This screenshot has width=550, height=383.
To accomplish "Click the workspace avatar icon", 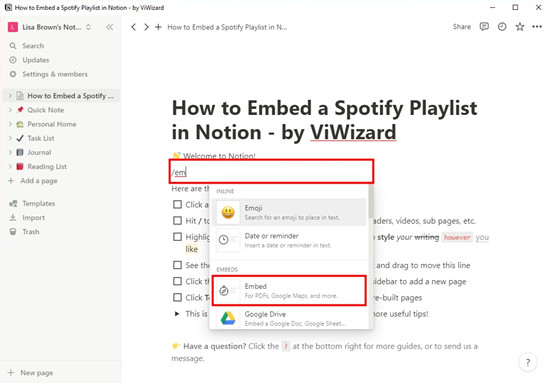I will (13, 27).
